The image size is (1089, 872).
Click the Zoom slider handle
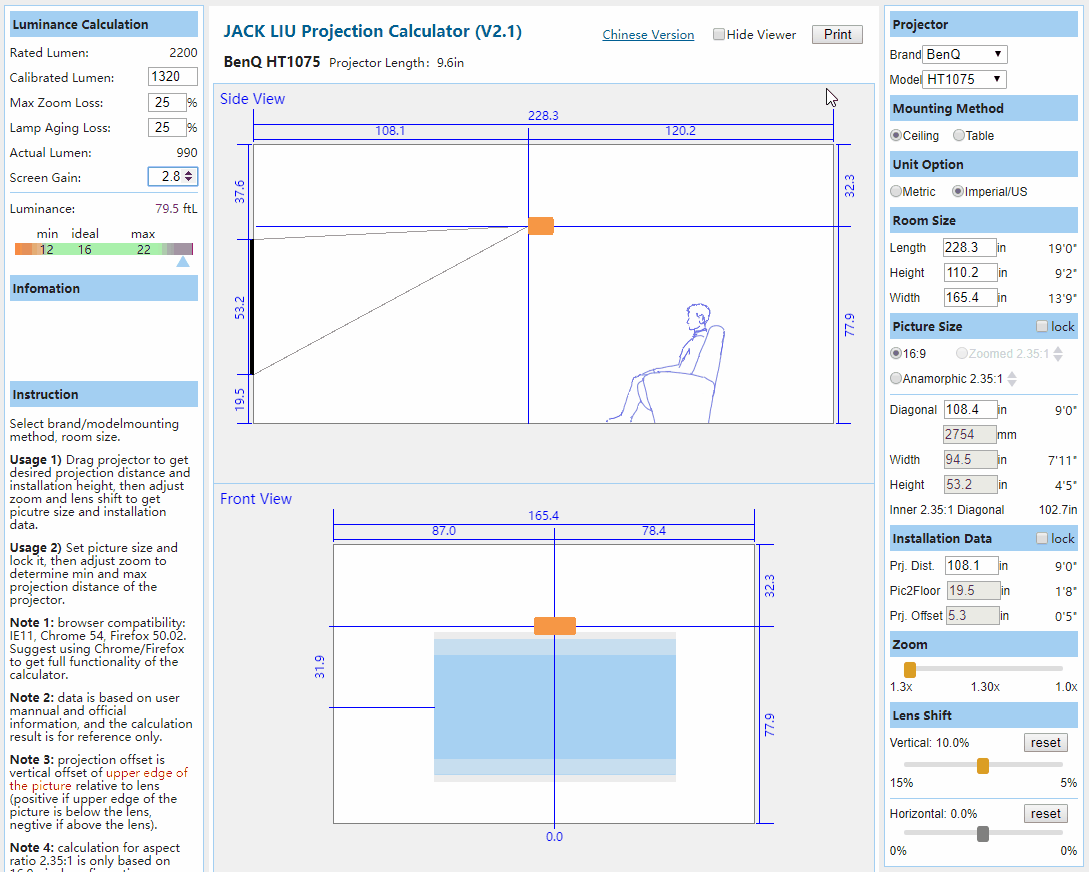910,669
